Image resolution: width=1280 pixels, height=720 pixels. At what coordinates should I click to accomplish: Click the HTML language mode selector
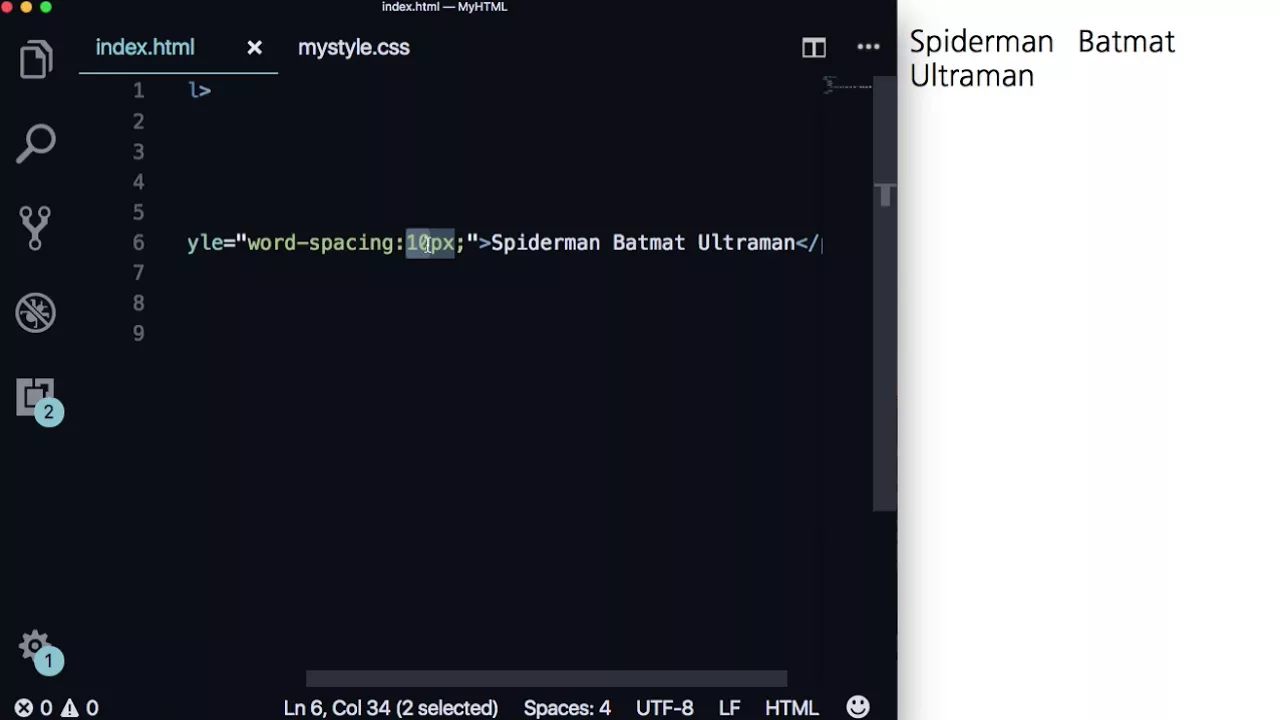792,708
